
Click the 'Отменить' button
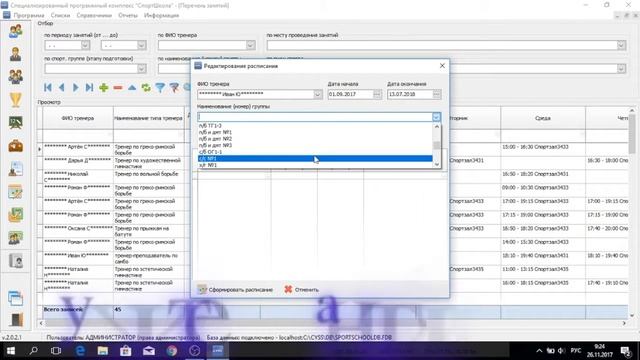coord(301,289)
